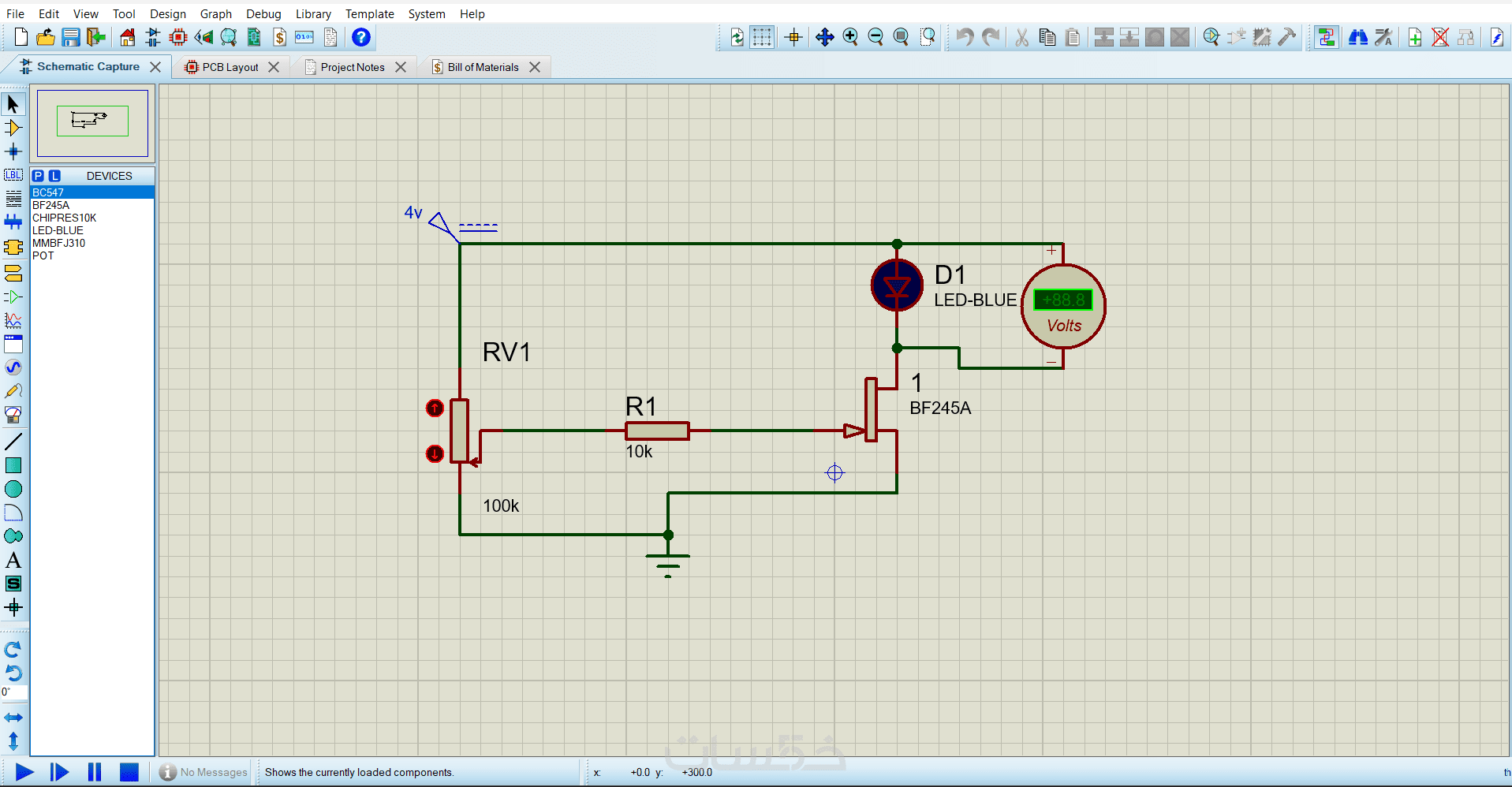Open the System menu
The width and height of the screenshot is (1512, 787).
[427, 13]
